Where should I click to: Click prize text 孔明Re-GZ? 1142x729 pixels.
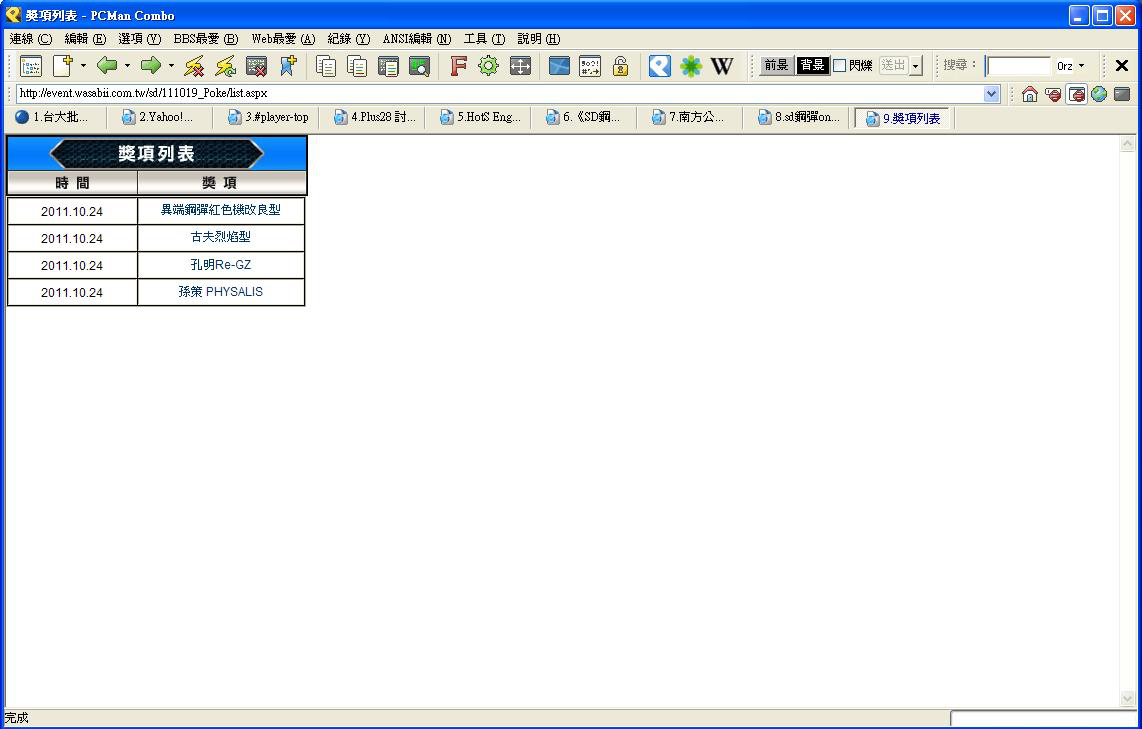(x=221, y=264)
